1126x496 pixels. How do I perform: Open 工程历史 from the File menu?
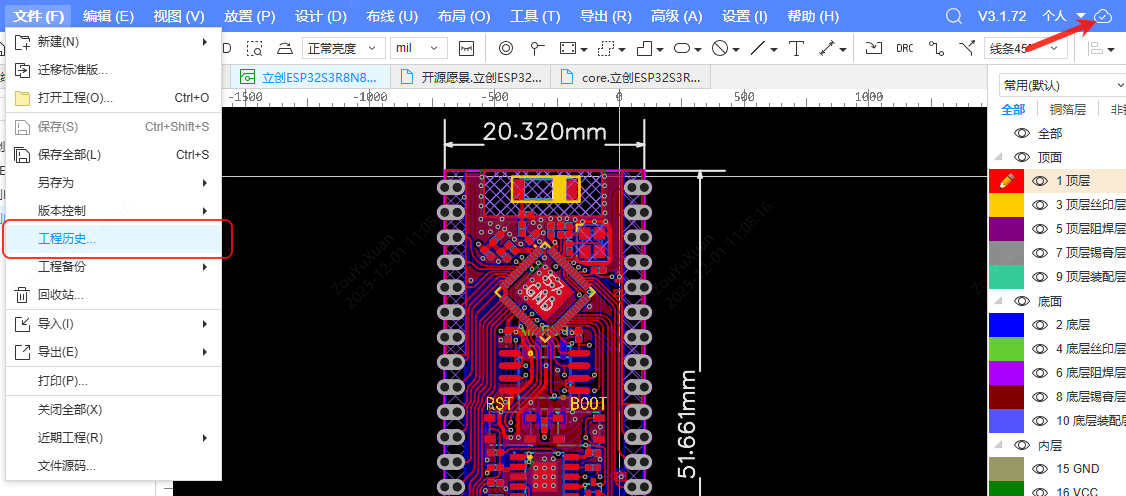[67, 239]
